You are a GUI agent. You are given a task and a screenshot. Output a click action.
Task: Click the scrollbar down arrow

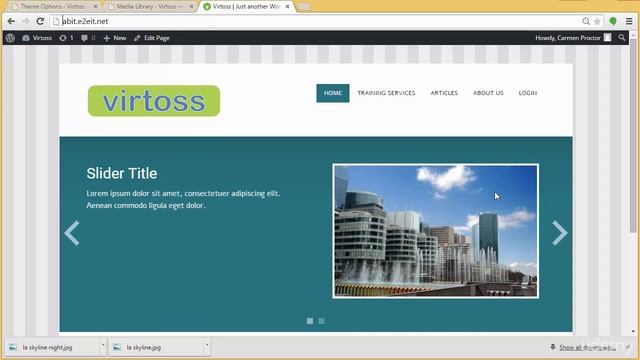coord(633,331)
